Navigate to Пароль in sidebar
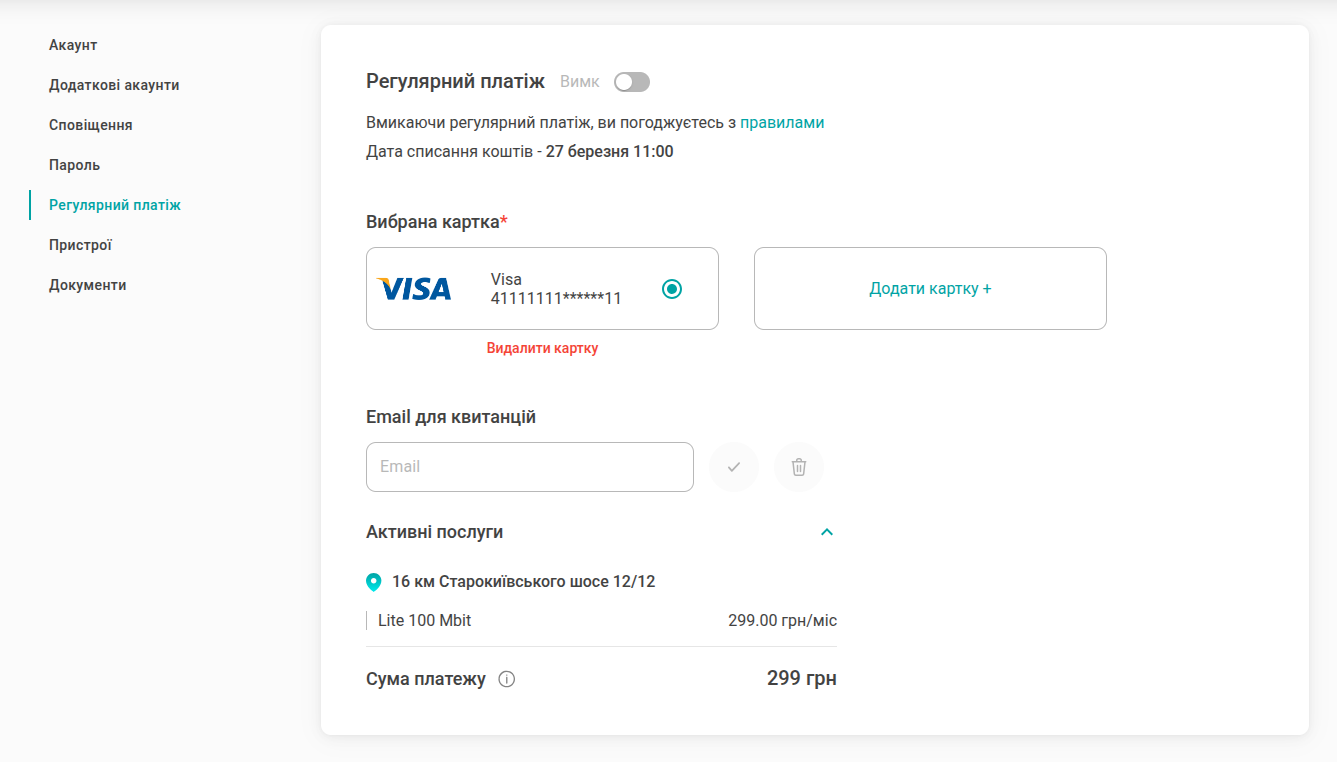The image size is (1337, 762). point(75,165)
